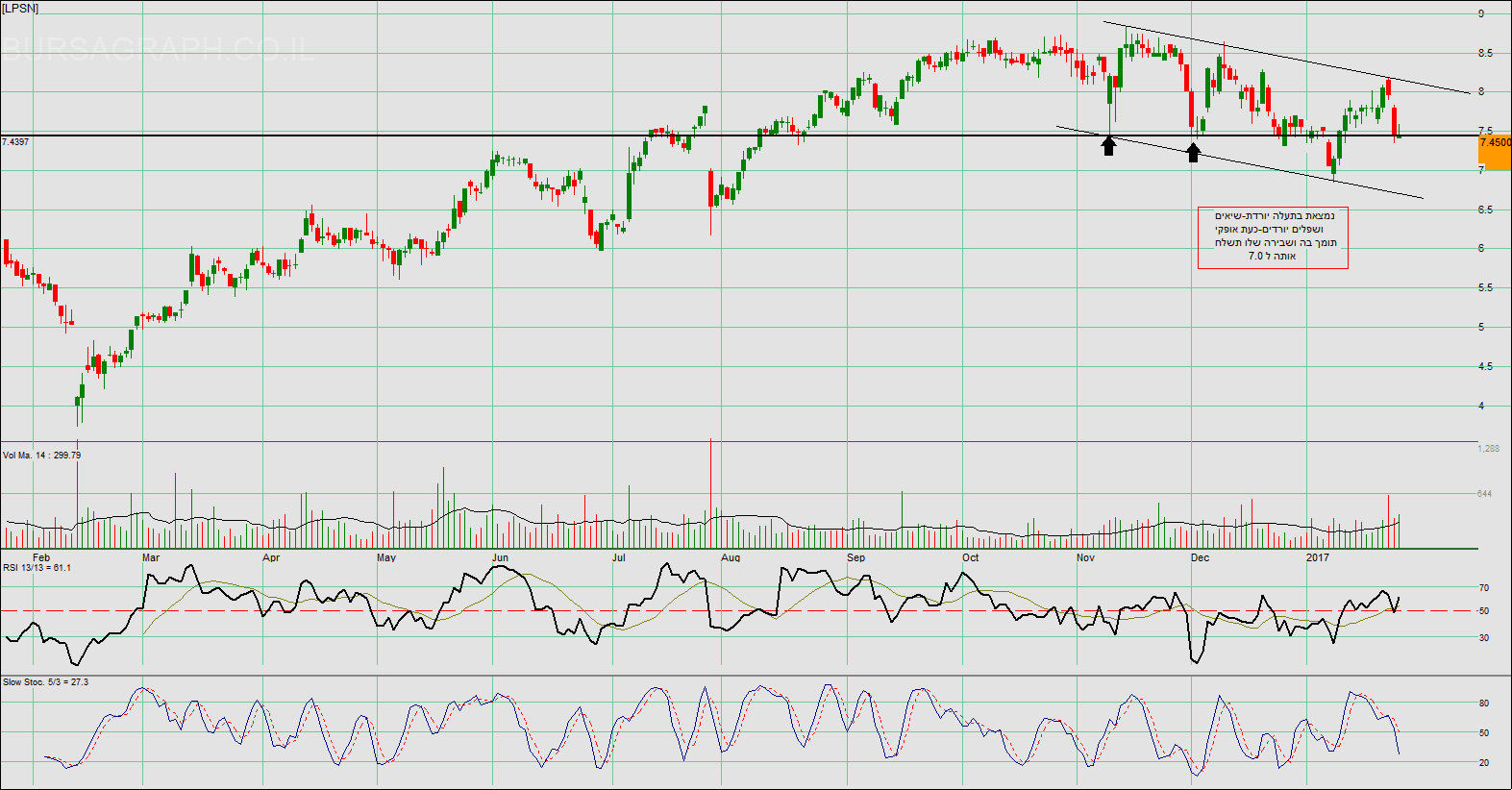This screenshot has width=1512, height=790.
Task: Select the 'Slow Stoc. 5/3 = 27.3' label
Action: click(x=45, y=682)
